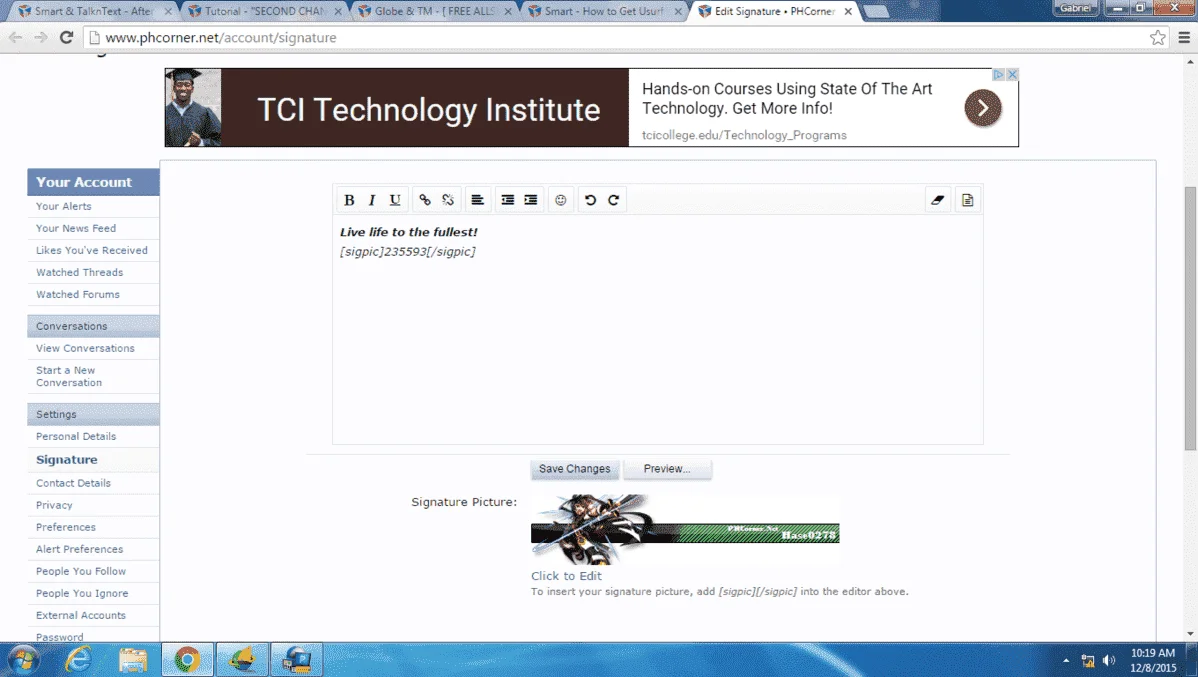Open the volume control in system tray

pyautogui.click(x=1109, y=660)
